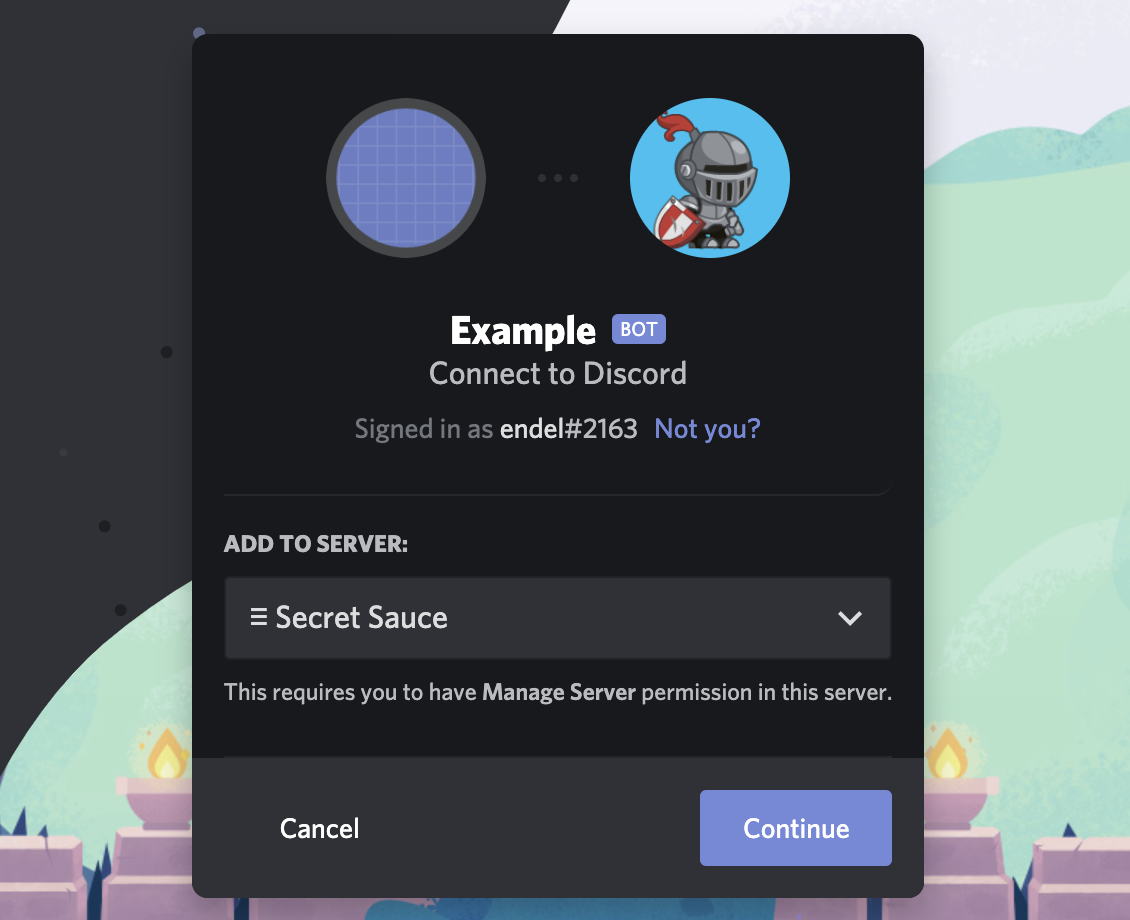Click the ADD TO SERVER label
The height and width of the screenshot is (920, 1130).
coord(316,544)
